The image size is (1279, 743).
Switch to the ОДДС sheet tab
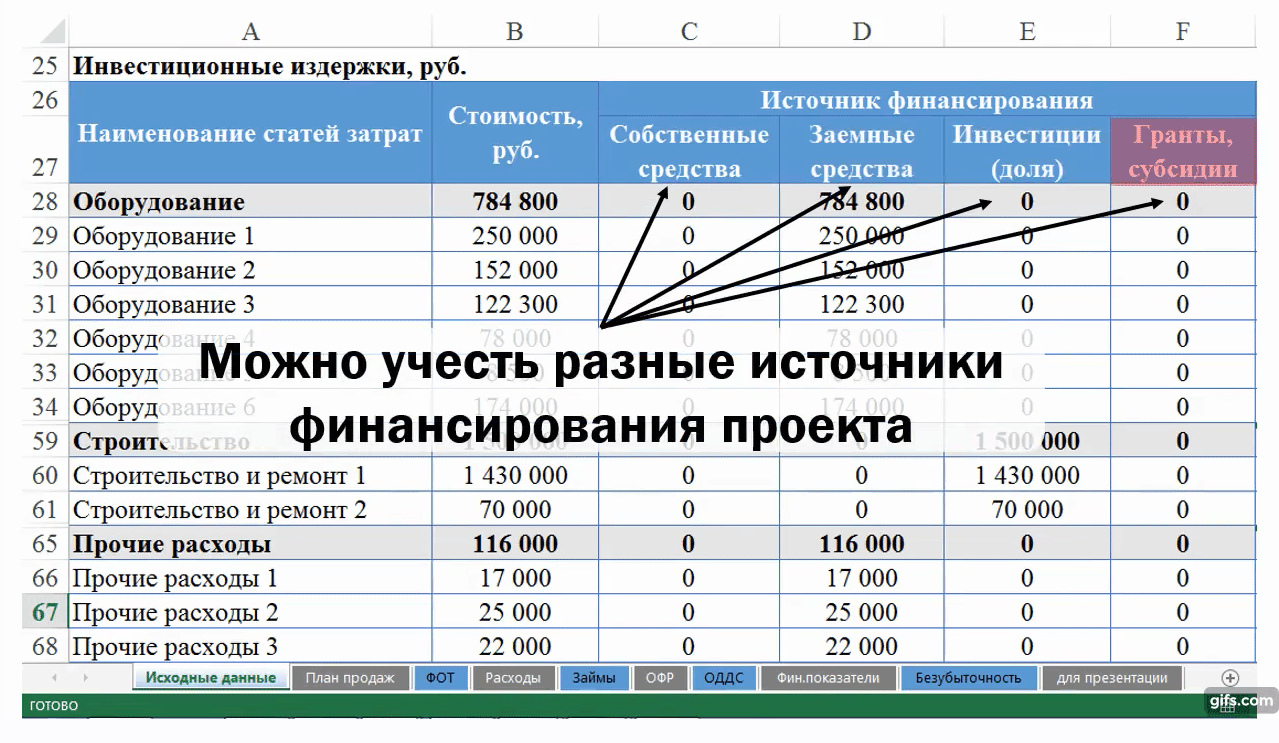tap(724, 678)
